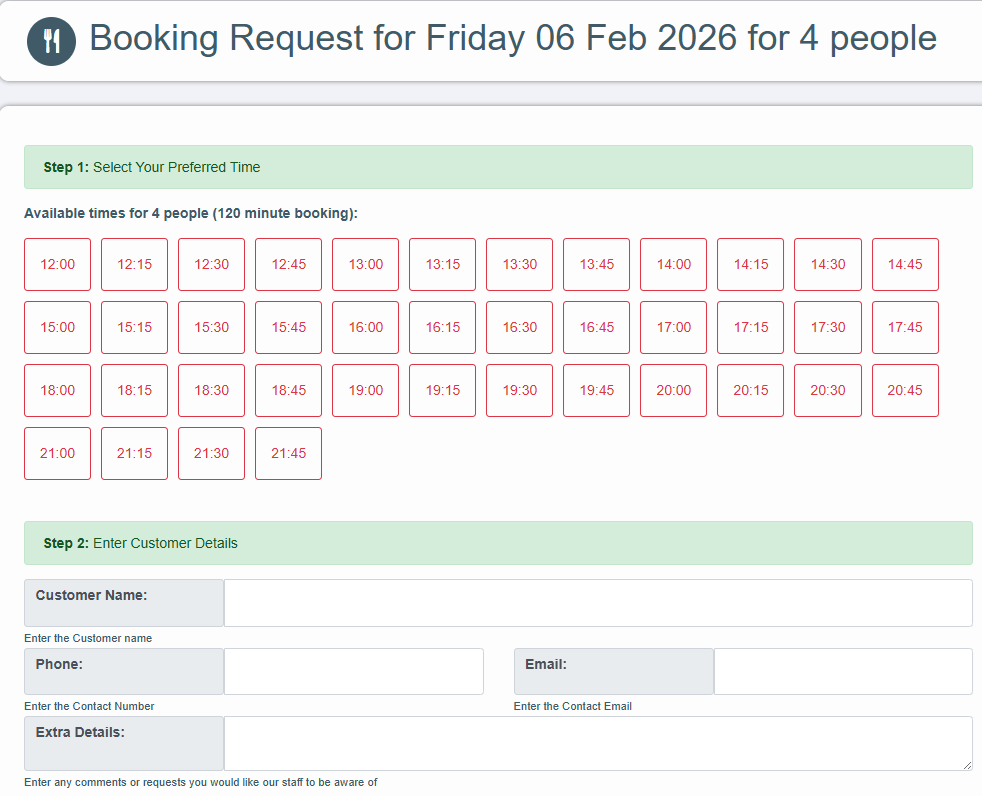
Task: Click the Customer Name input field
Action: click(x=597, y=603)
